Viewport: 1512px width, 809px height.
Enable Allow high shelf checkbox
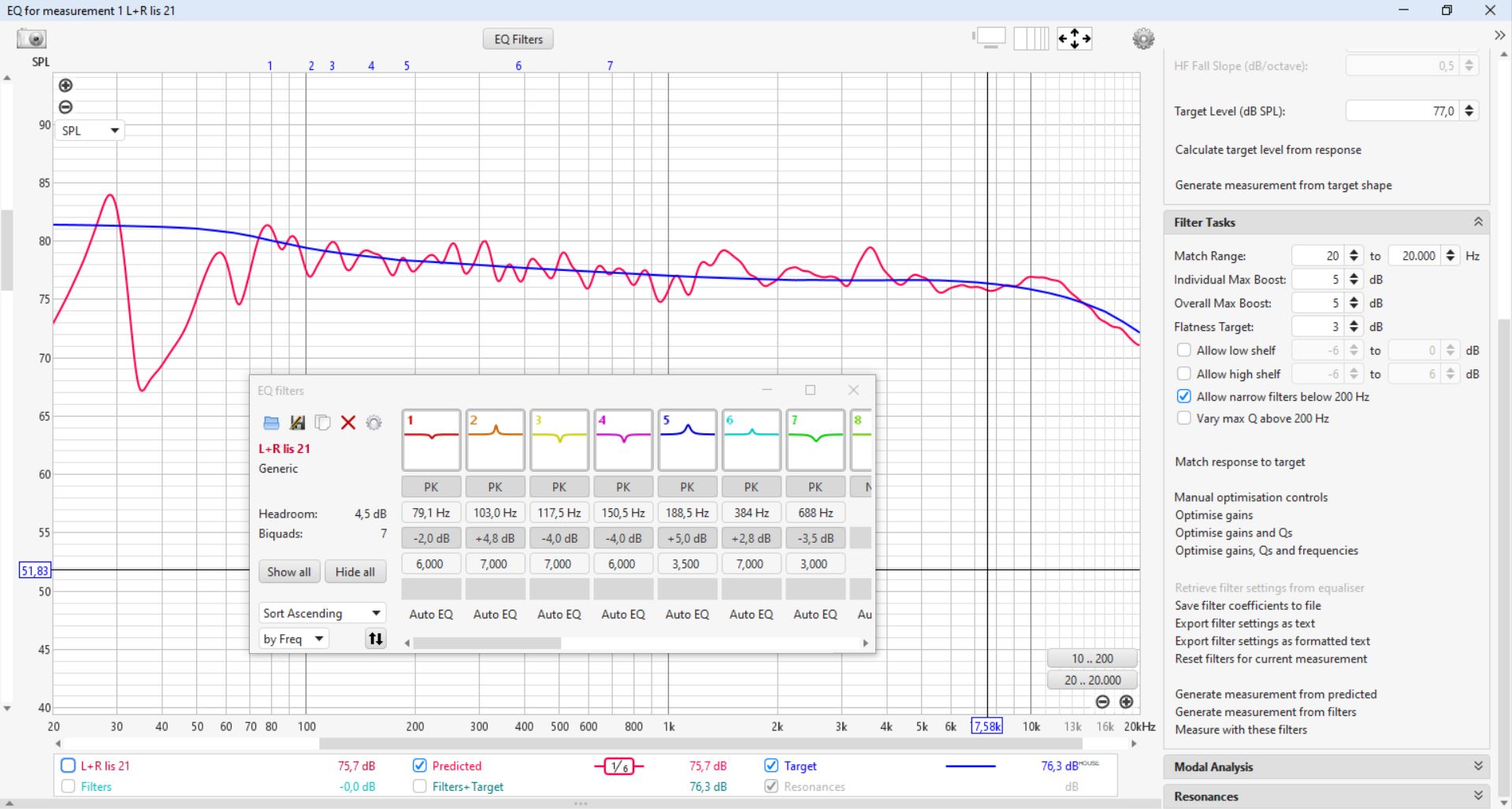pos(1183,373)
